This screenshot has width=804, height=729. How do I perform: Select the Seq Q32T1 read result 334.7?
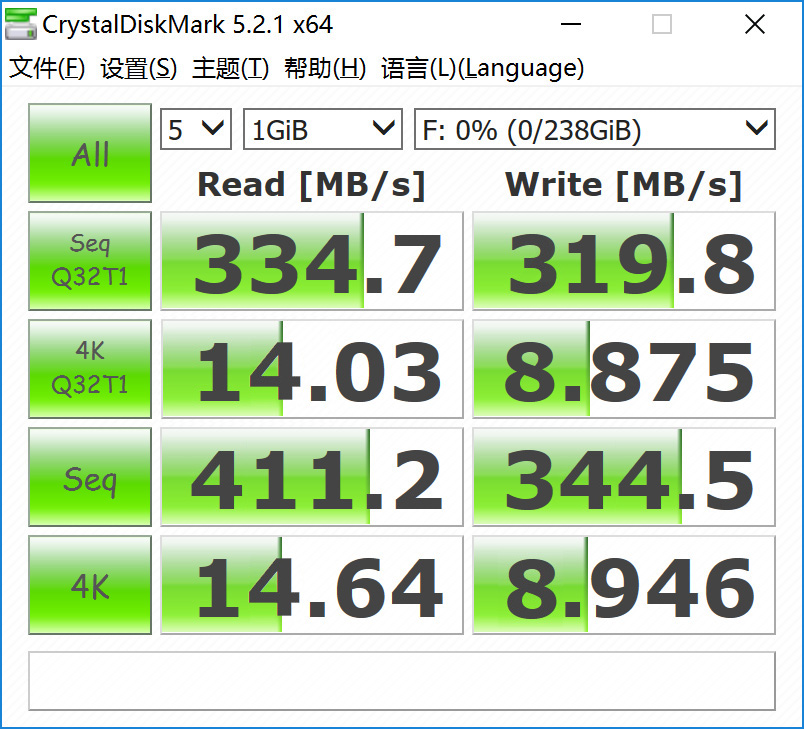click(x=312, y=262)
